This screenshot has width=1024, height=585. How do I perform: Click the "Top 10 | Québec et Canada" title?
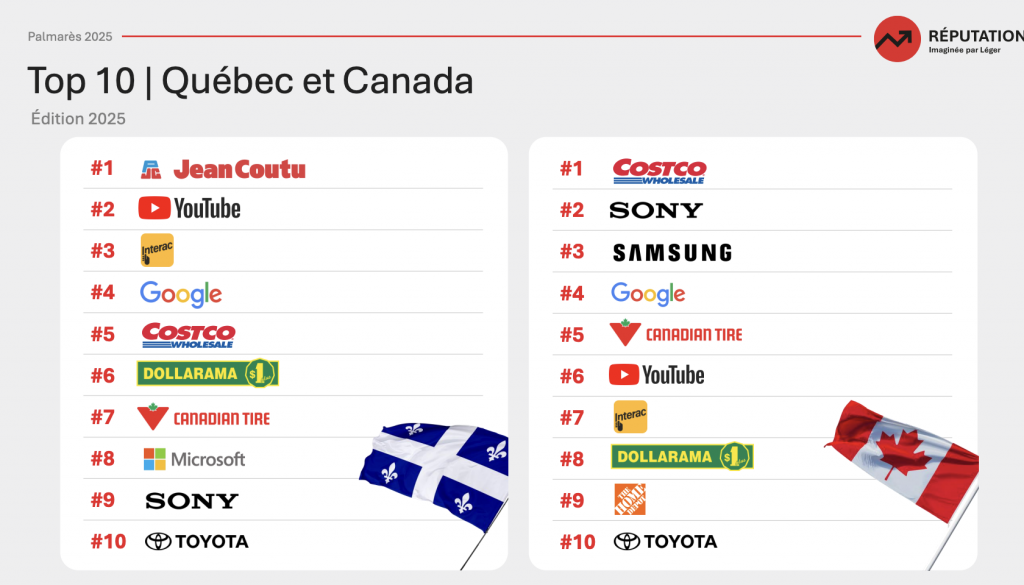point(250,81)
